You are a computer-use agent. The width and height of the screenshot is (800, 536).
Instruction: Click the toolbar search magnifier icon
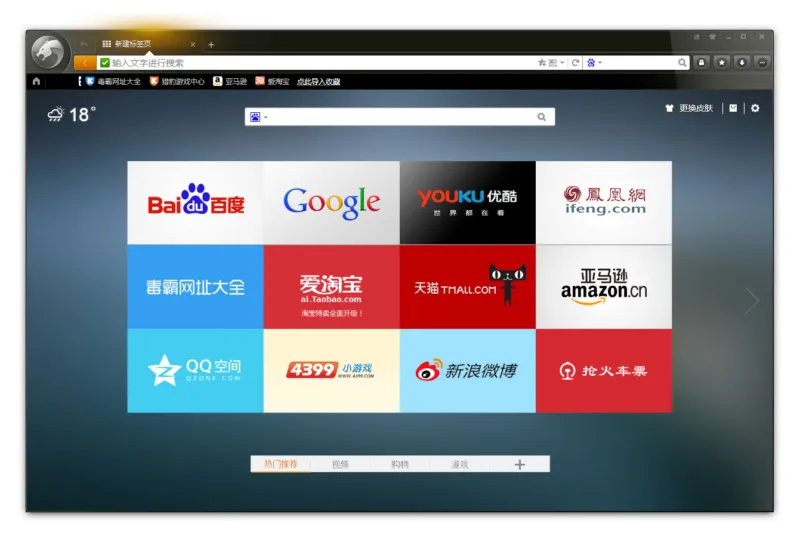682,62
